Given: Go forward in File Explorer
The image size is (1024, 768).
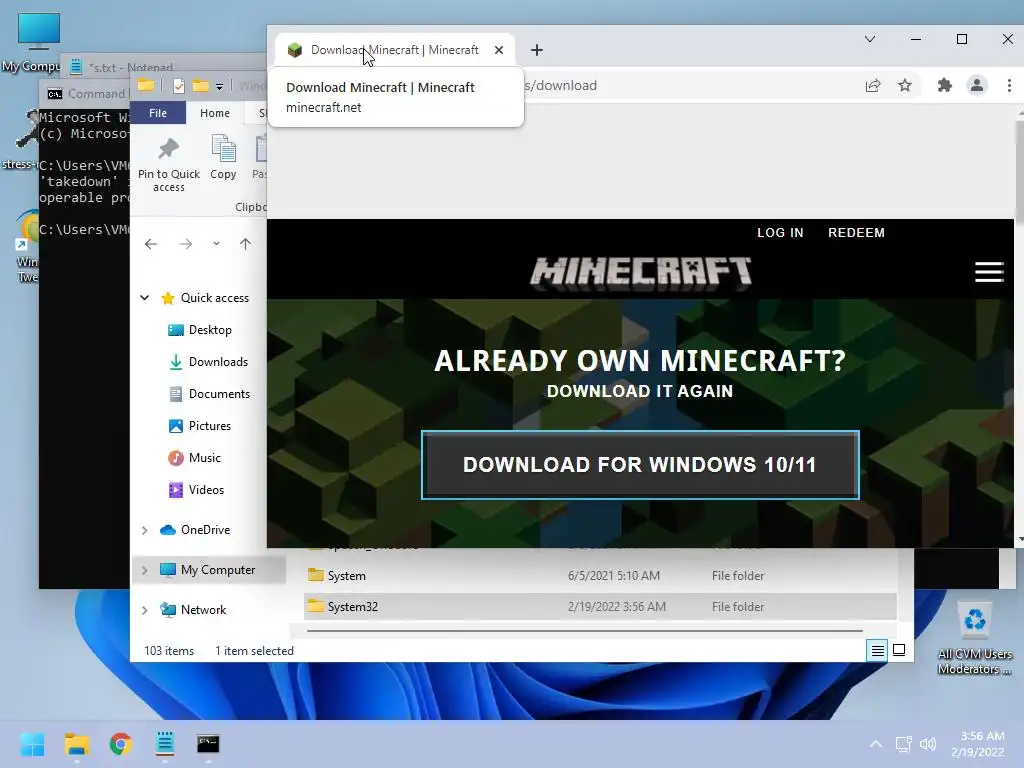Looking at the screenshot, I should [x=185, y=244].
